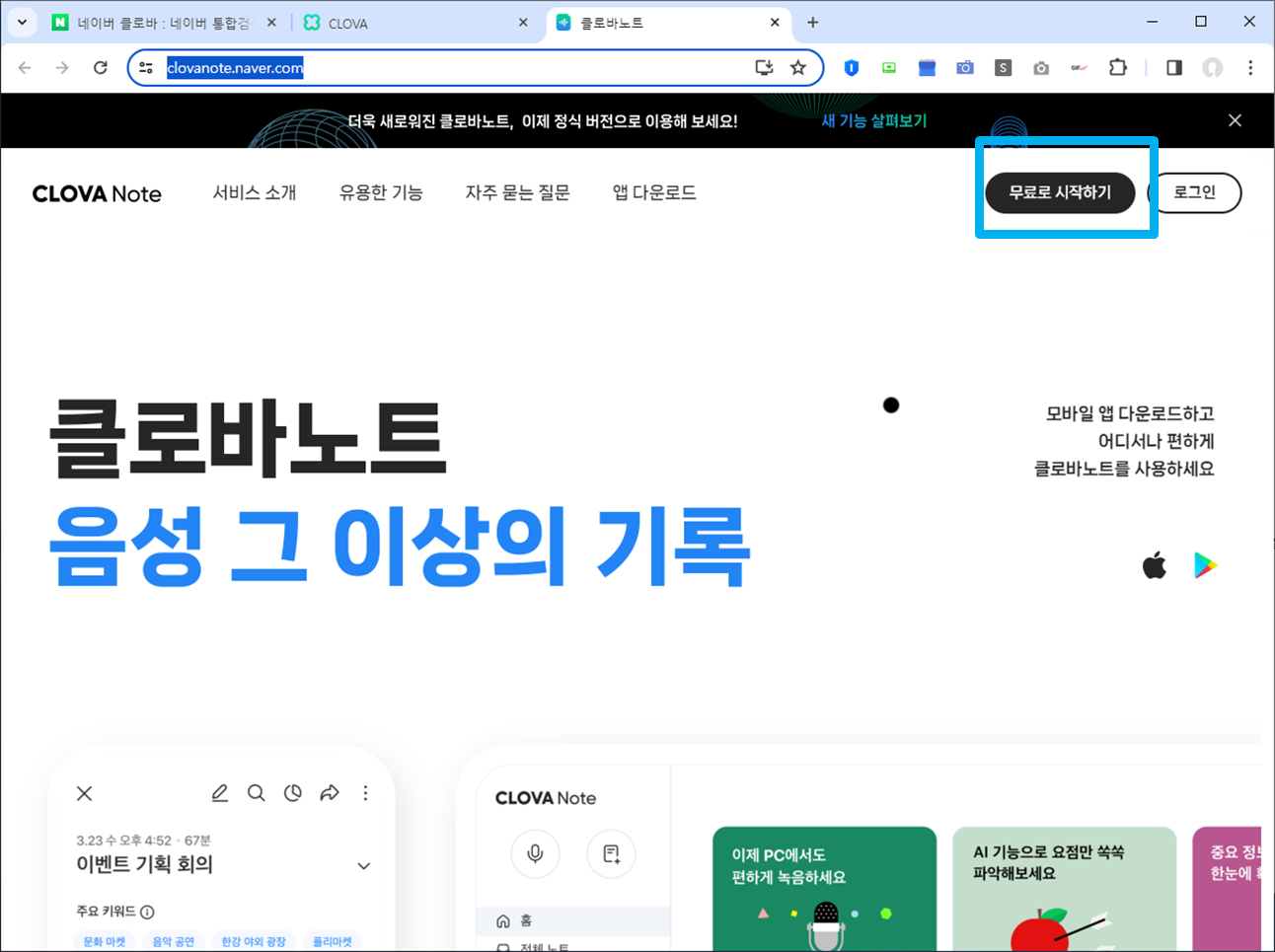Viewport: 1275px width, 952px height.
Task: Click the 주요 키워드 info icon
Action: (147, 912)
